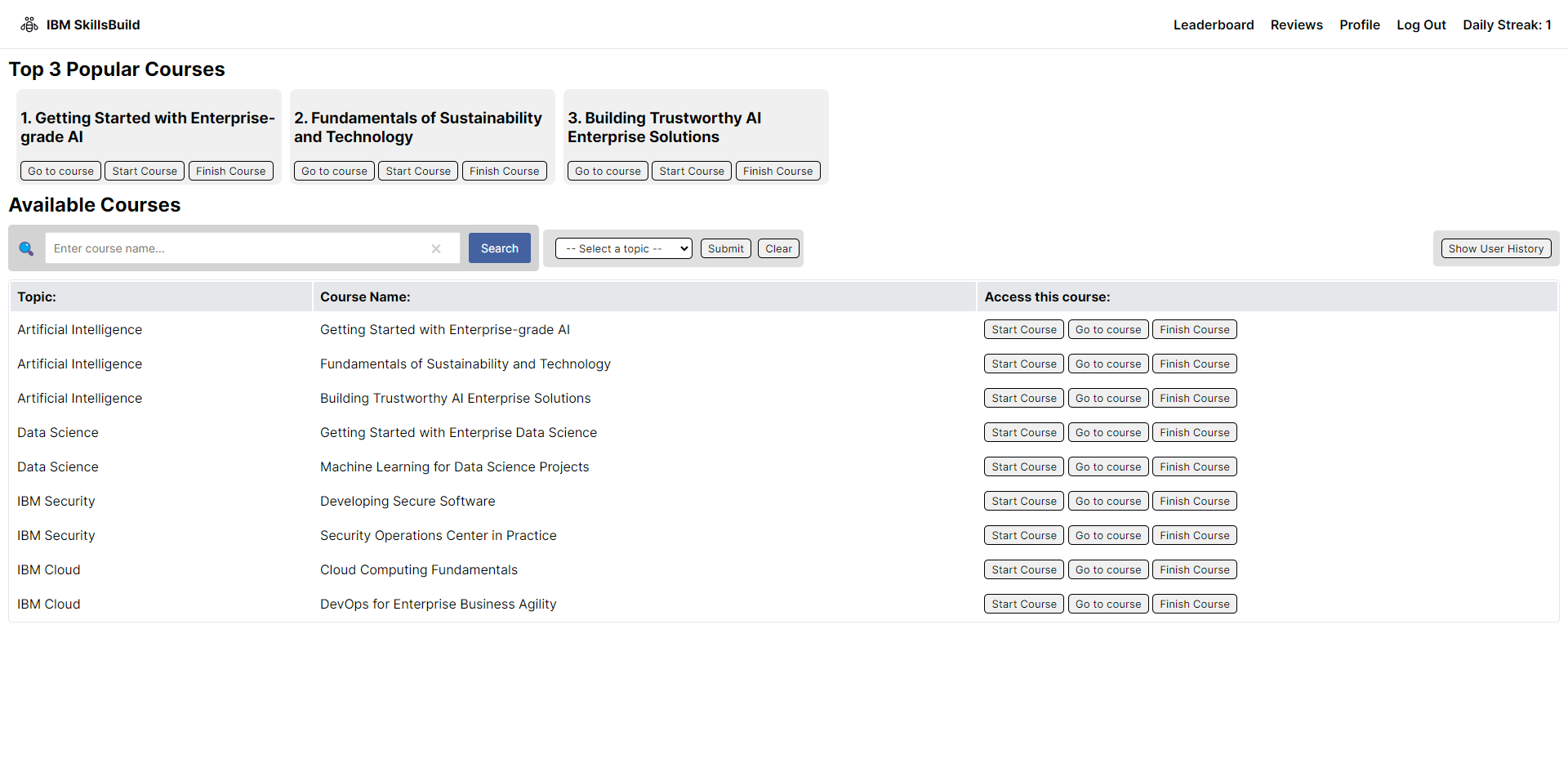Image resolution: width=1568 pixels, height=772 pixels.
Task: Click the Enter course name input field
Action: click(252, 248)
